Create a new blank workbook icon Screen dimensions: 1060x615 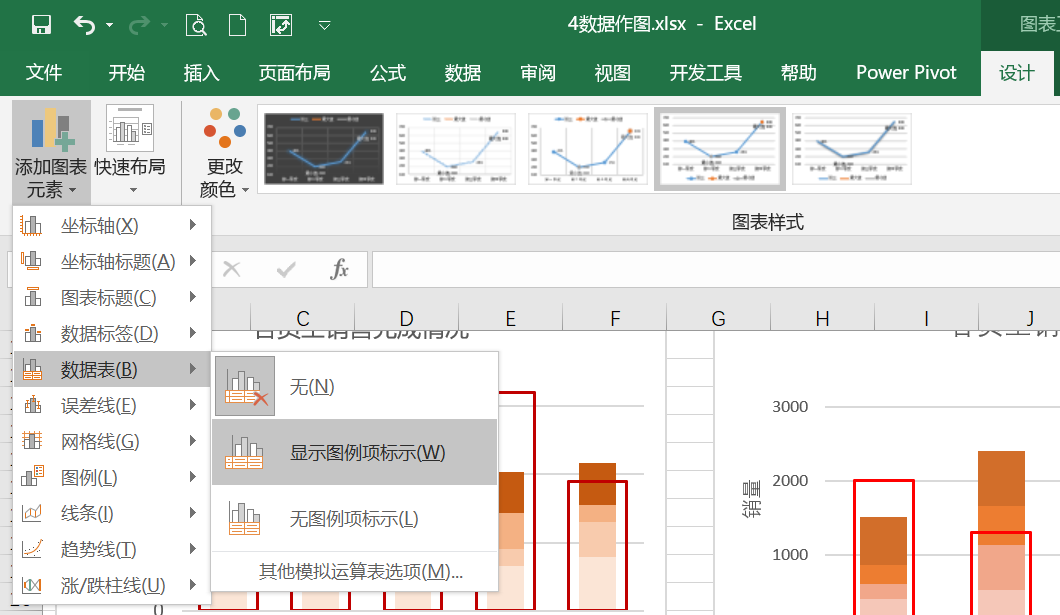(x=237, y=25)
